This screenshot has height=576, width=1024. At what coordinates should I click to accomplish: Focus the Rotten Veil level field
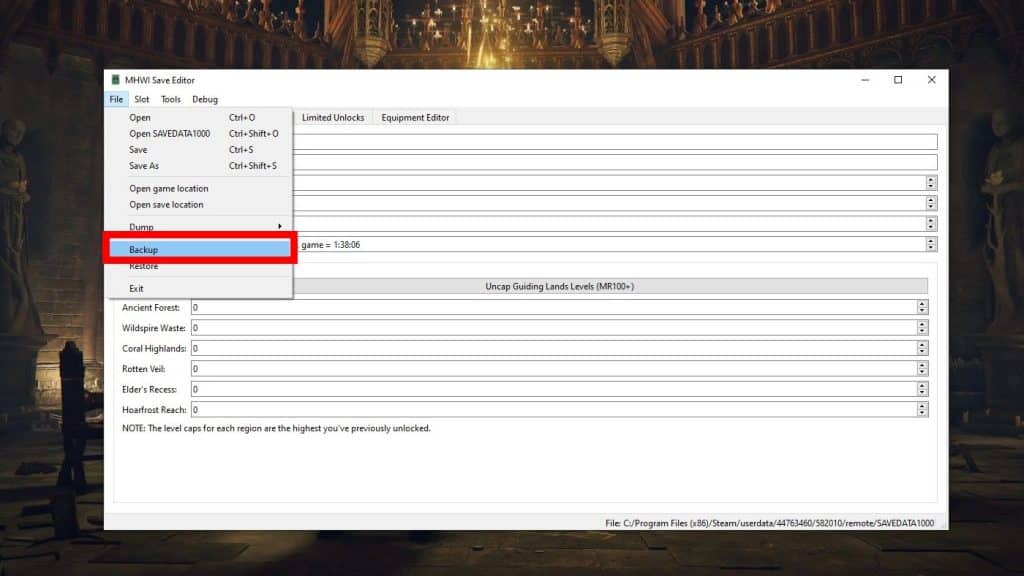click(x=554, y=368)
